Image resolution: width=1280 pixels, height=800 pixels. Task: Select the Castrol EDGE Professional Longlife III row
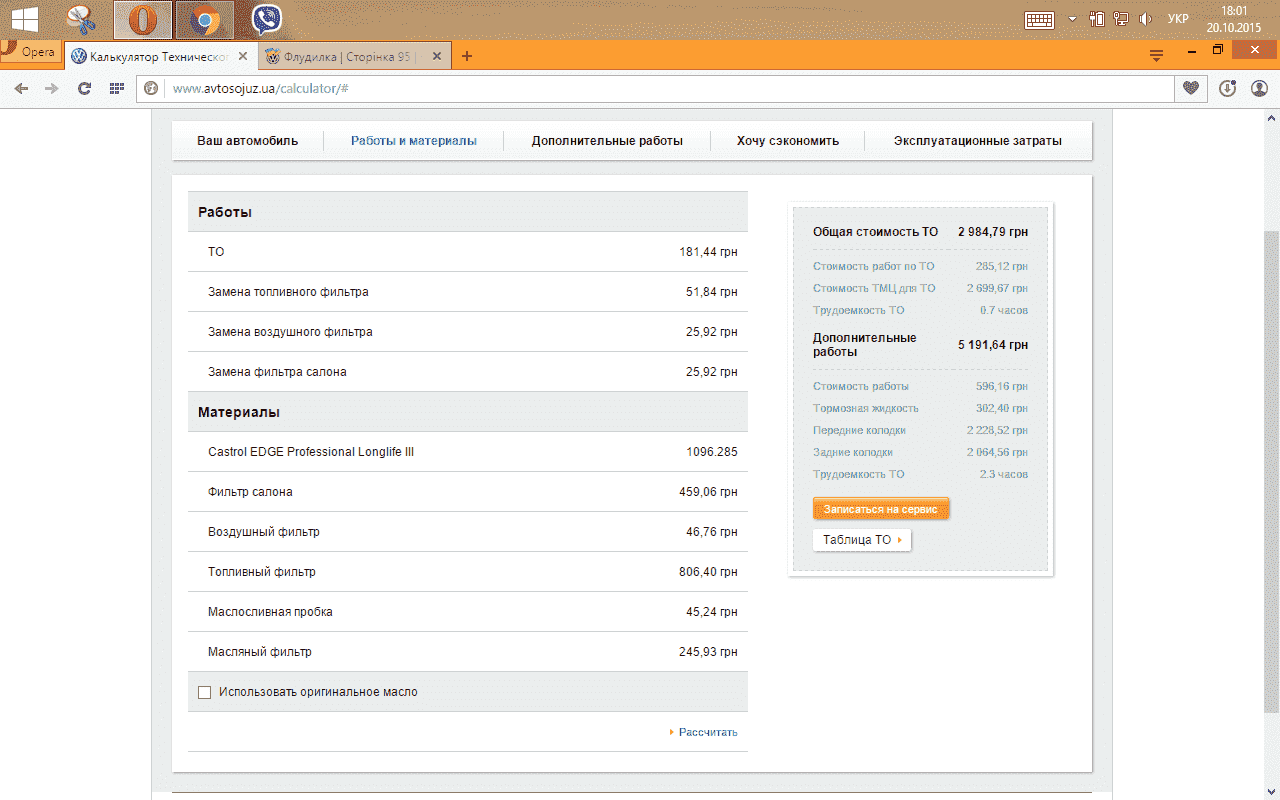point(468,452)
